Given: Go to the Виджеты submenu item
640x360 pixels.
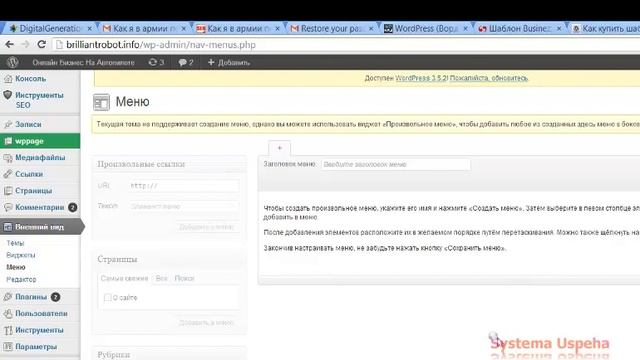Looking at the screenshot, I should coord(21,255).
